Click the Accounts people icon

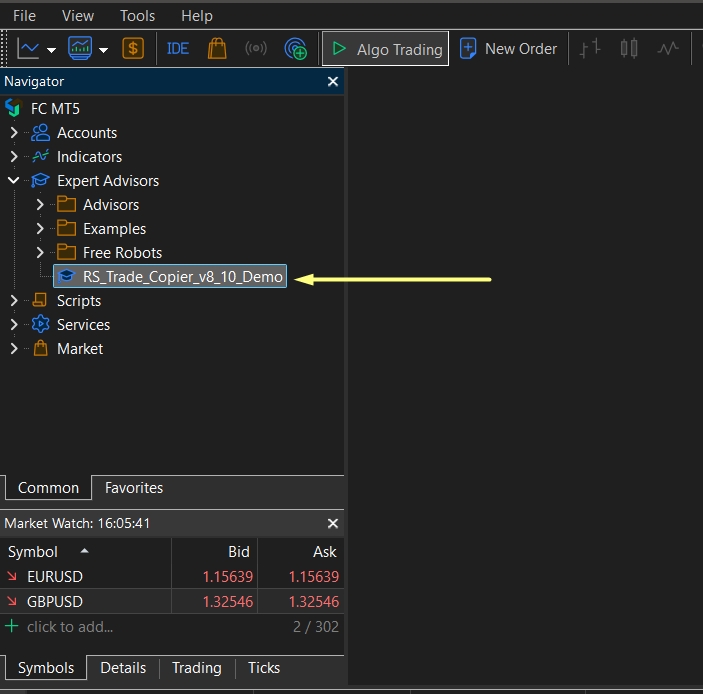[x=40, y=133]
